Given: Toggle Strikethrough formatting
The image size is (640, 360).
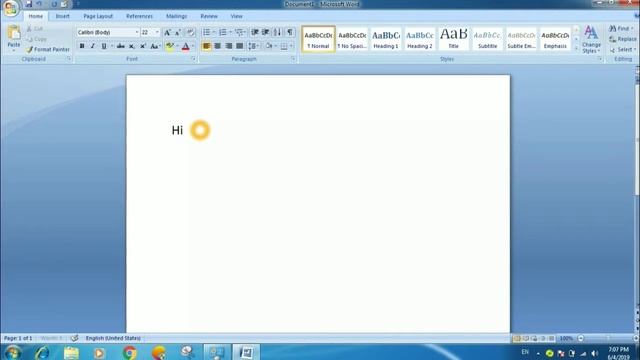Looking at the screenshot, I should pyautogui.click(x=121, y=46).
